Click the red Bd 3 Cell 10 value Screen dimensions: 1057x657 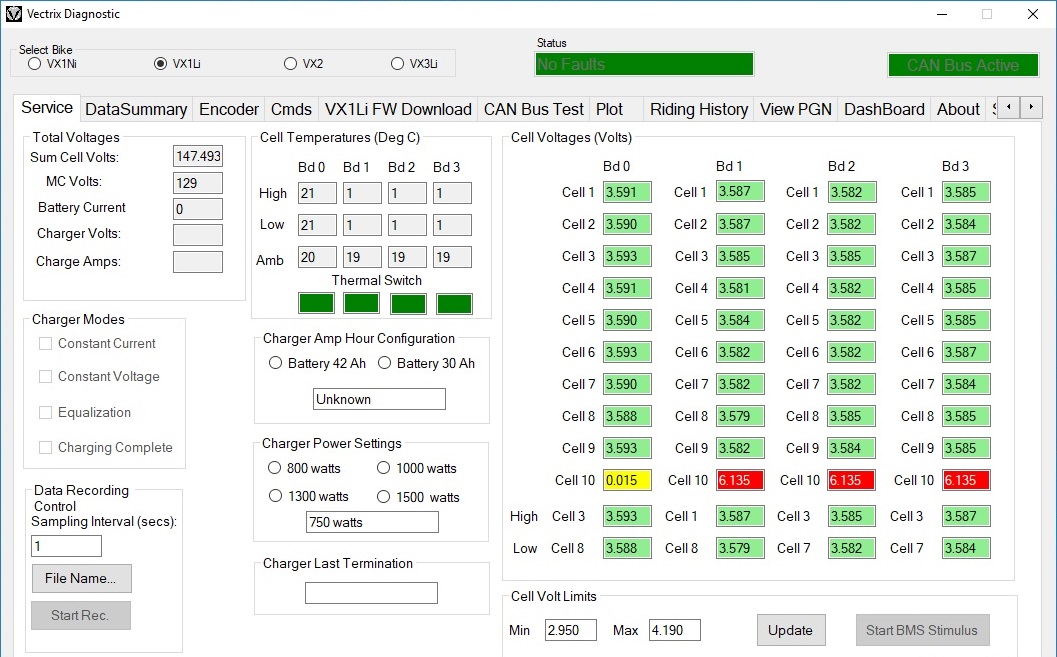(966, 480)
